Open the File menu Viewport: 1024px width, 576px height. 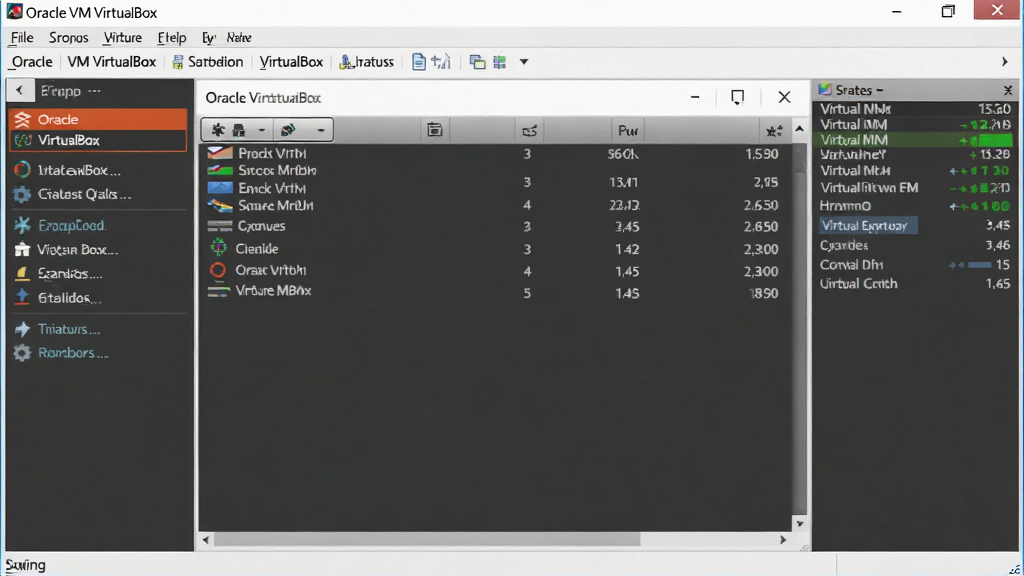(22, 38)
